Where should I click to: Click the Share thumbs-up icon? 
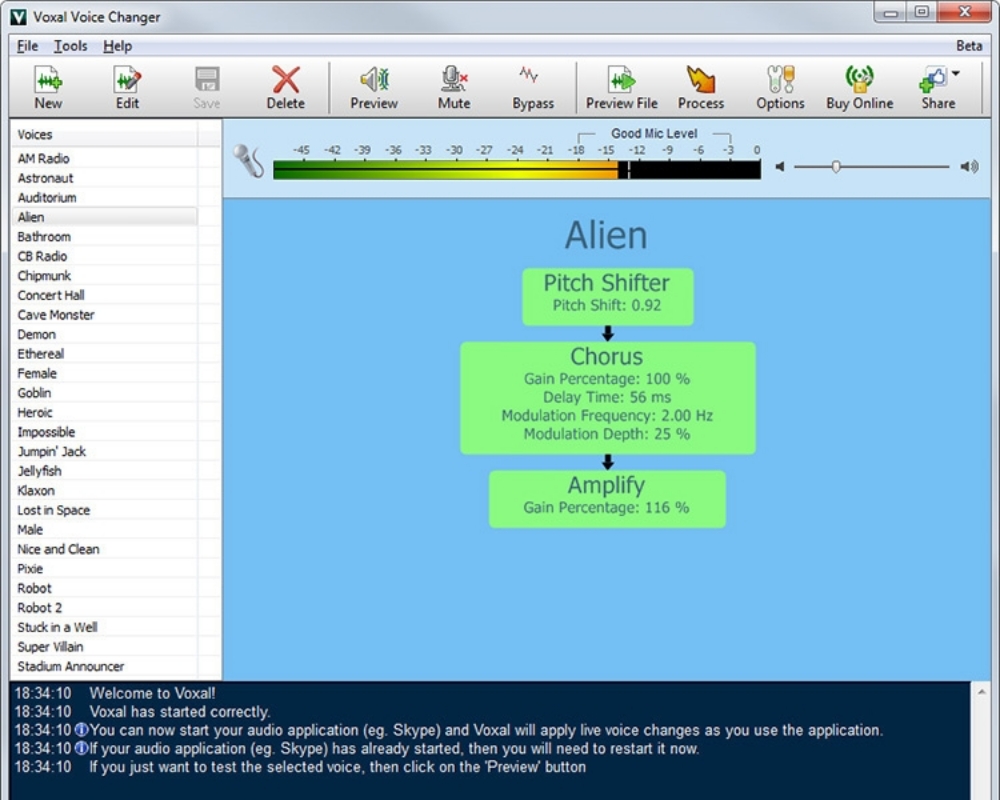(x=933, y=80)
